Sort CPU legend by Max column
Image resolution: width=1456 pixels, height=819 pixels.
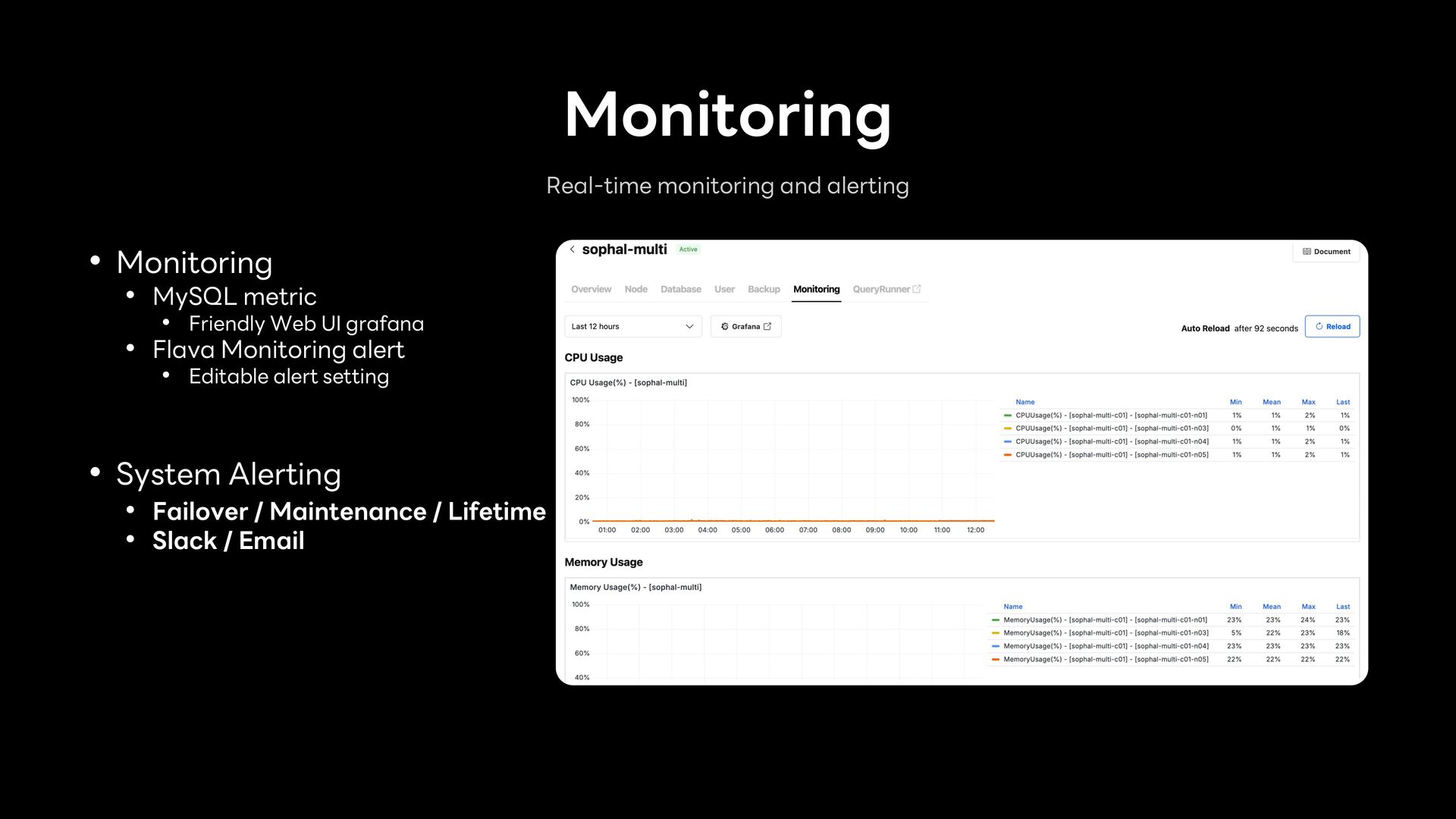(x=1308, y=403)
